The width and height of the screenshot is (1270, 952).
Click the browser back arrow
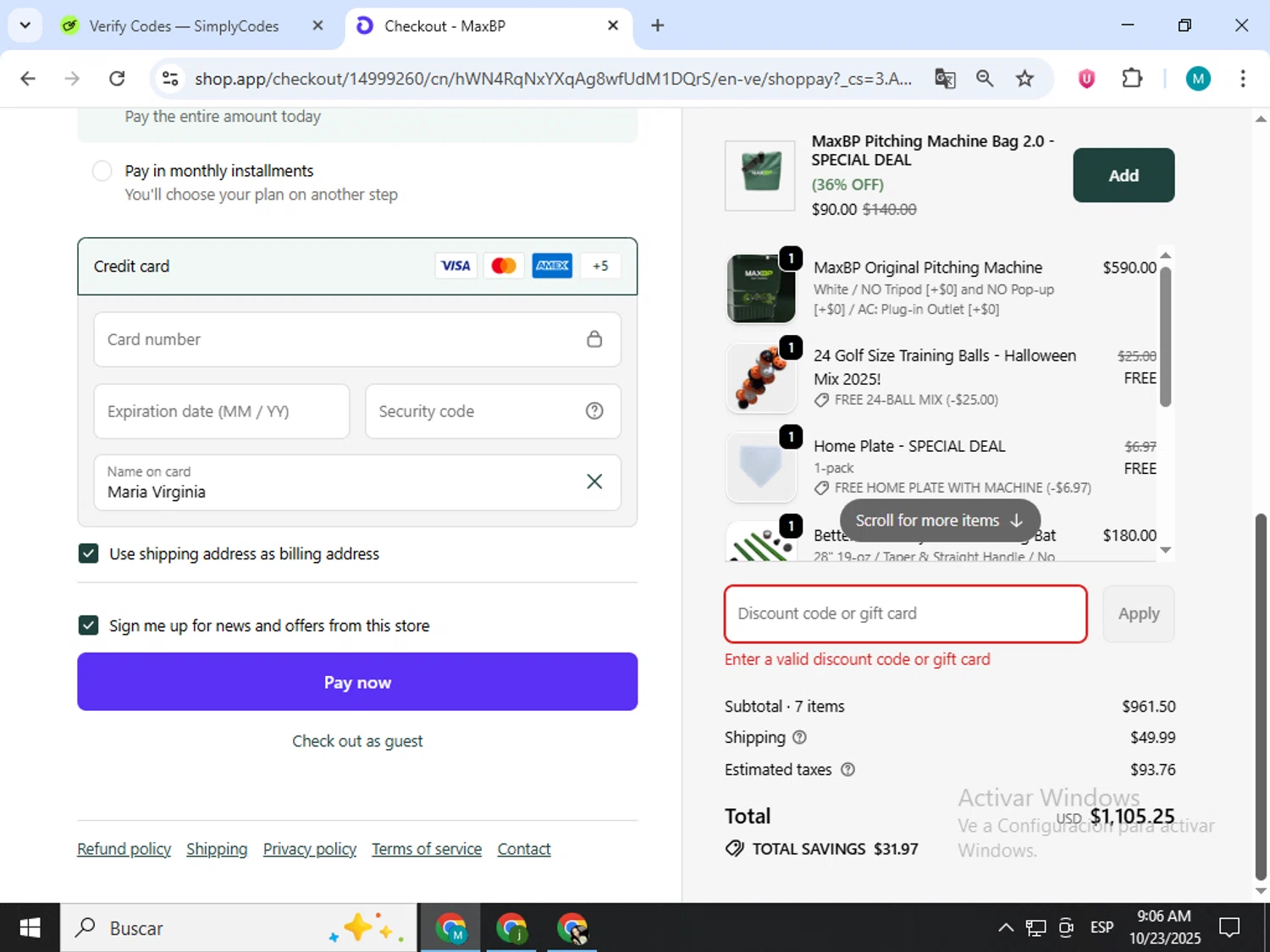28,79
